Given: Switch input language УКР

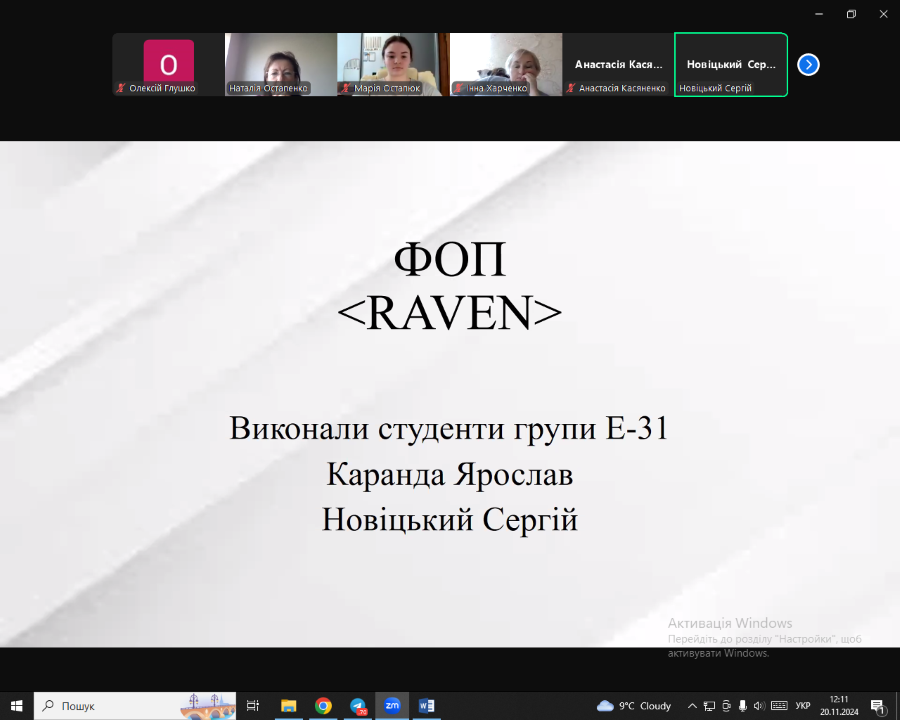Looking at the screenshot, I should pyautogui.click(x=803, y=706).
